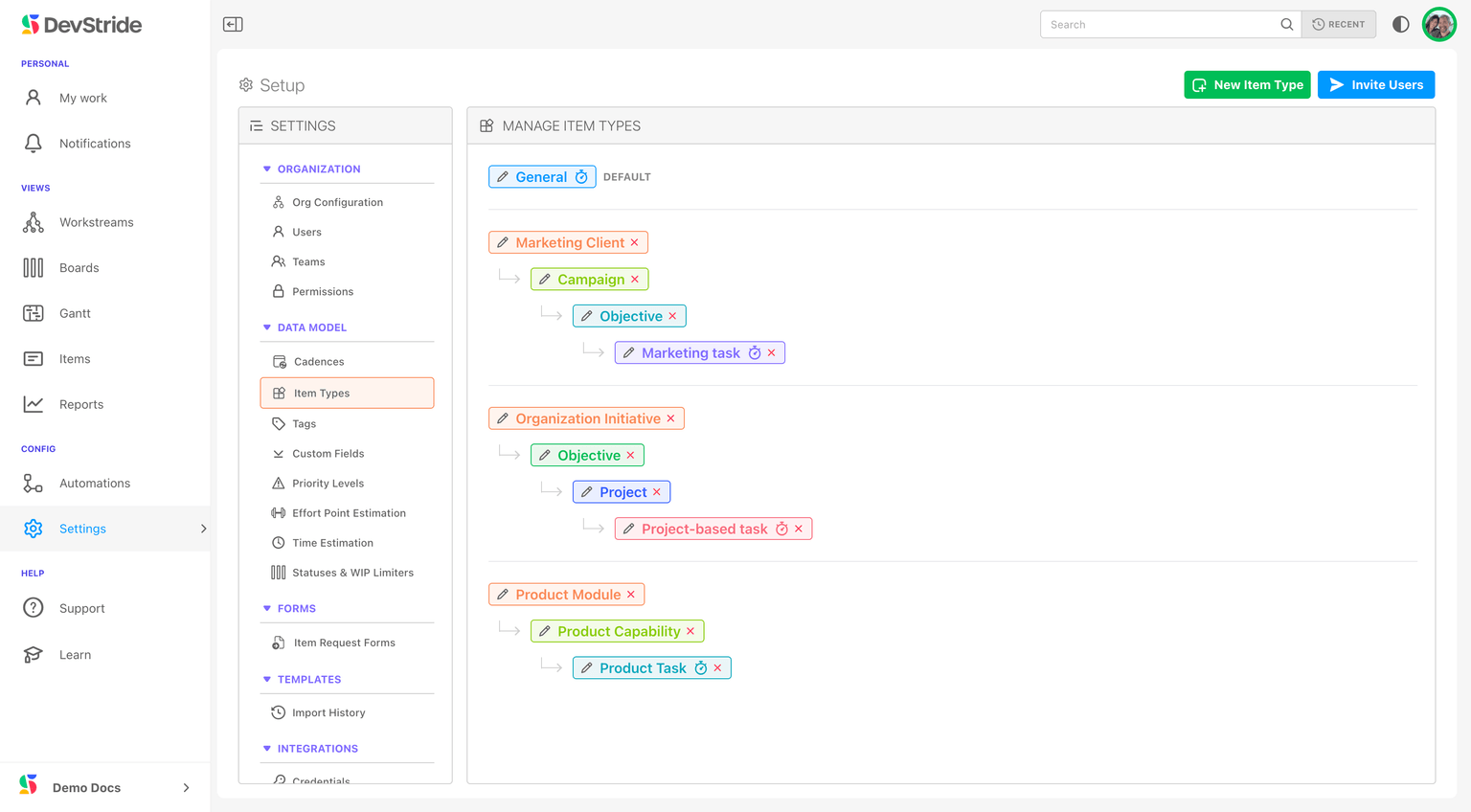
Task: Open the Gantt view
Action: click(75, 313)
